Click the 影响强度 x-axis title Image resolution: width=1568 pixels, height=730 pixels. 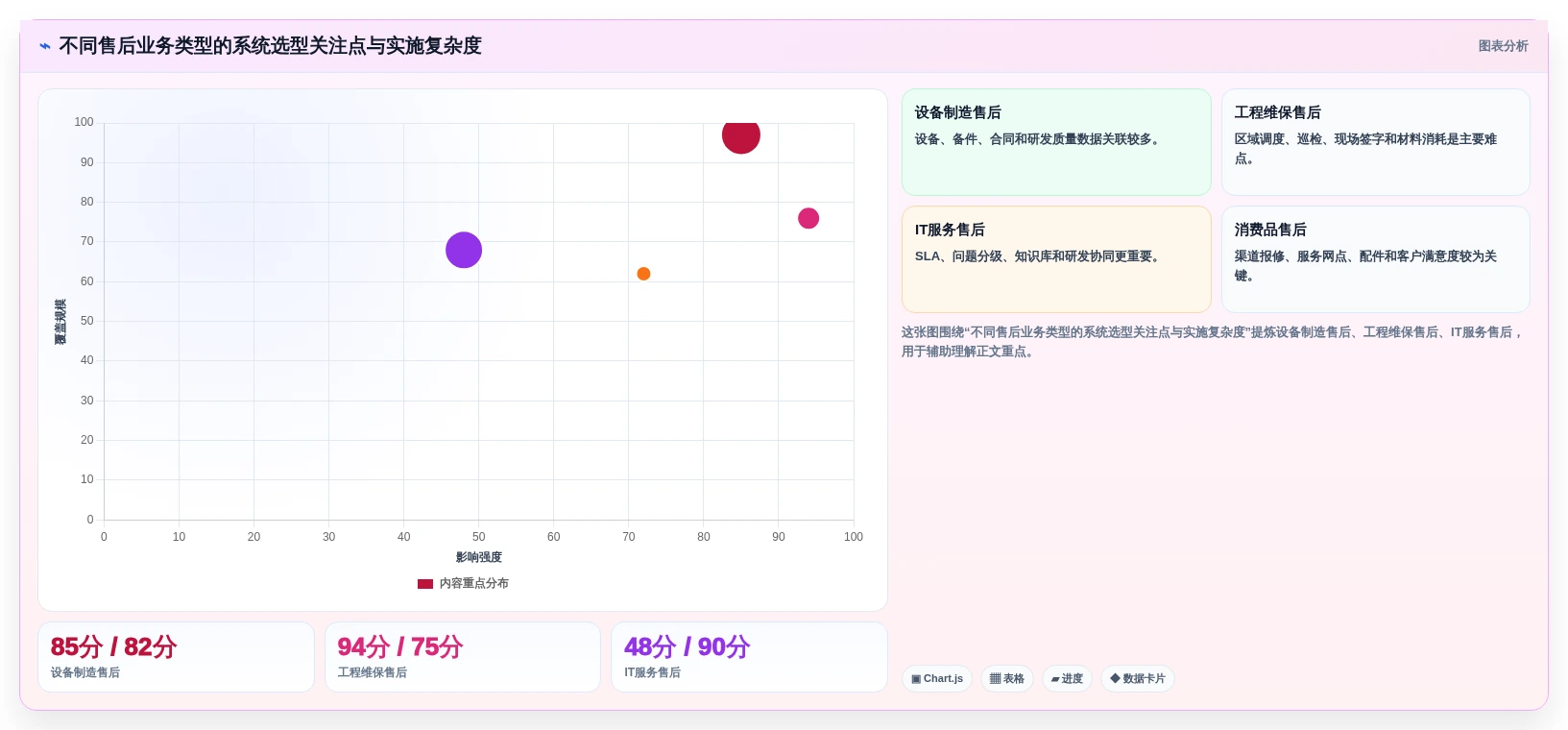coord(479,557)
